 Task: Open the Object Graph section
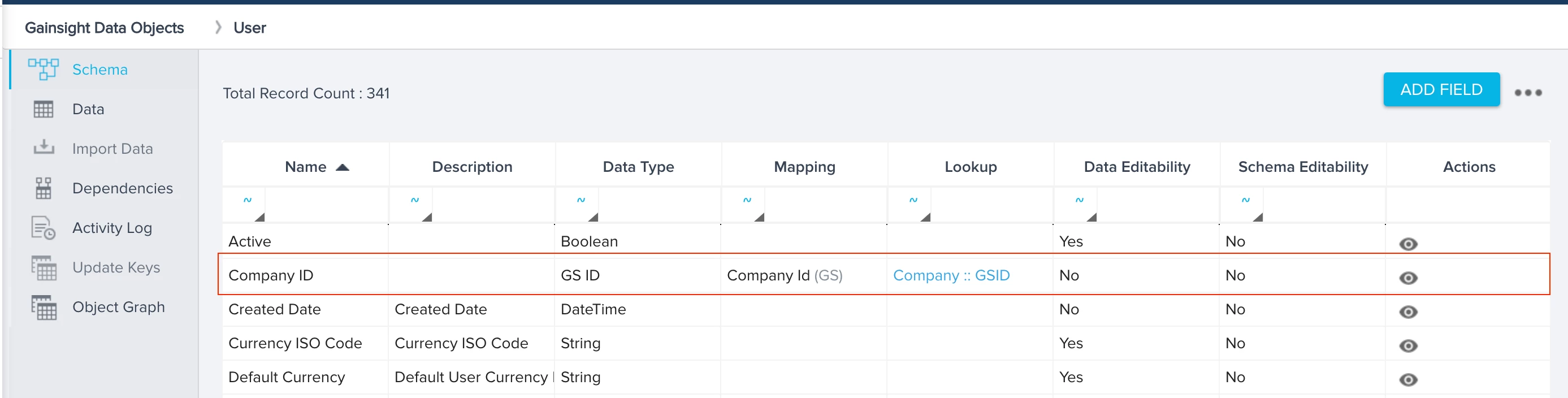pyautogui.click(x=104, y=308)
